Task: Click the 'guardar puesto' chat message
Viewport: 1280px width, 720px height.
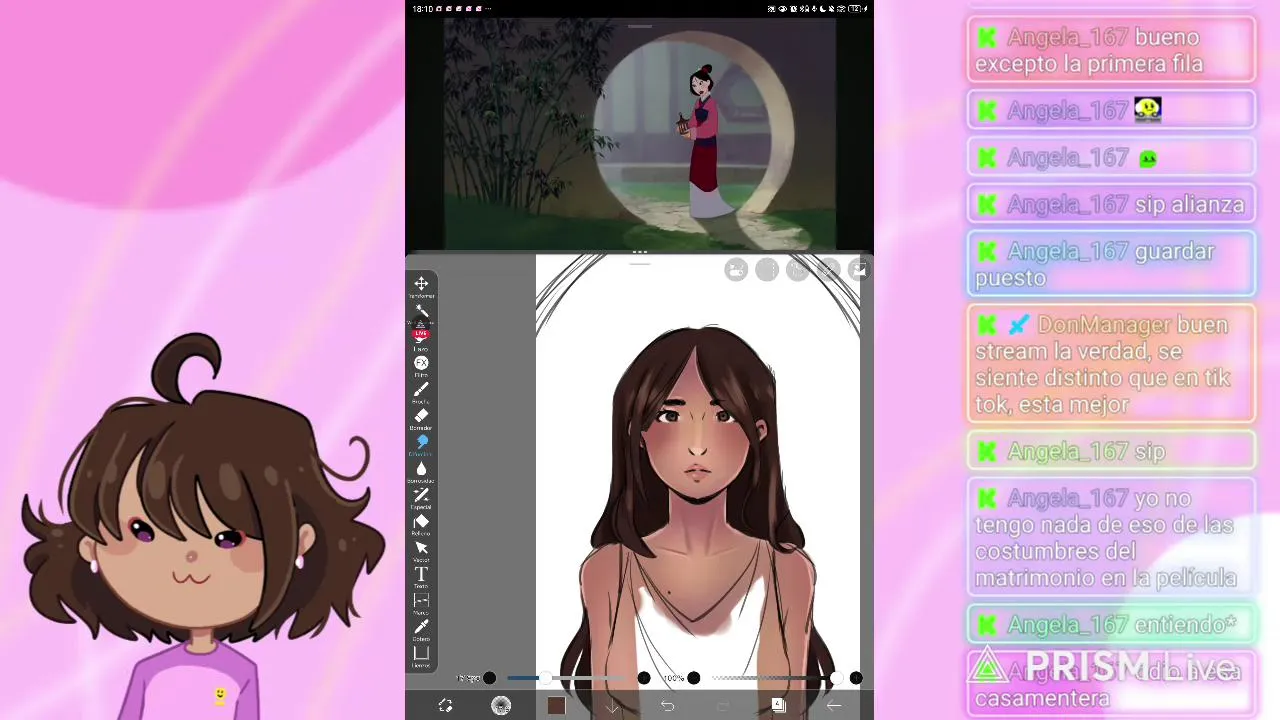Action: coord(1112,264)
